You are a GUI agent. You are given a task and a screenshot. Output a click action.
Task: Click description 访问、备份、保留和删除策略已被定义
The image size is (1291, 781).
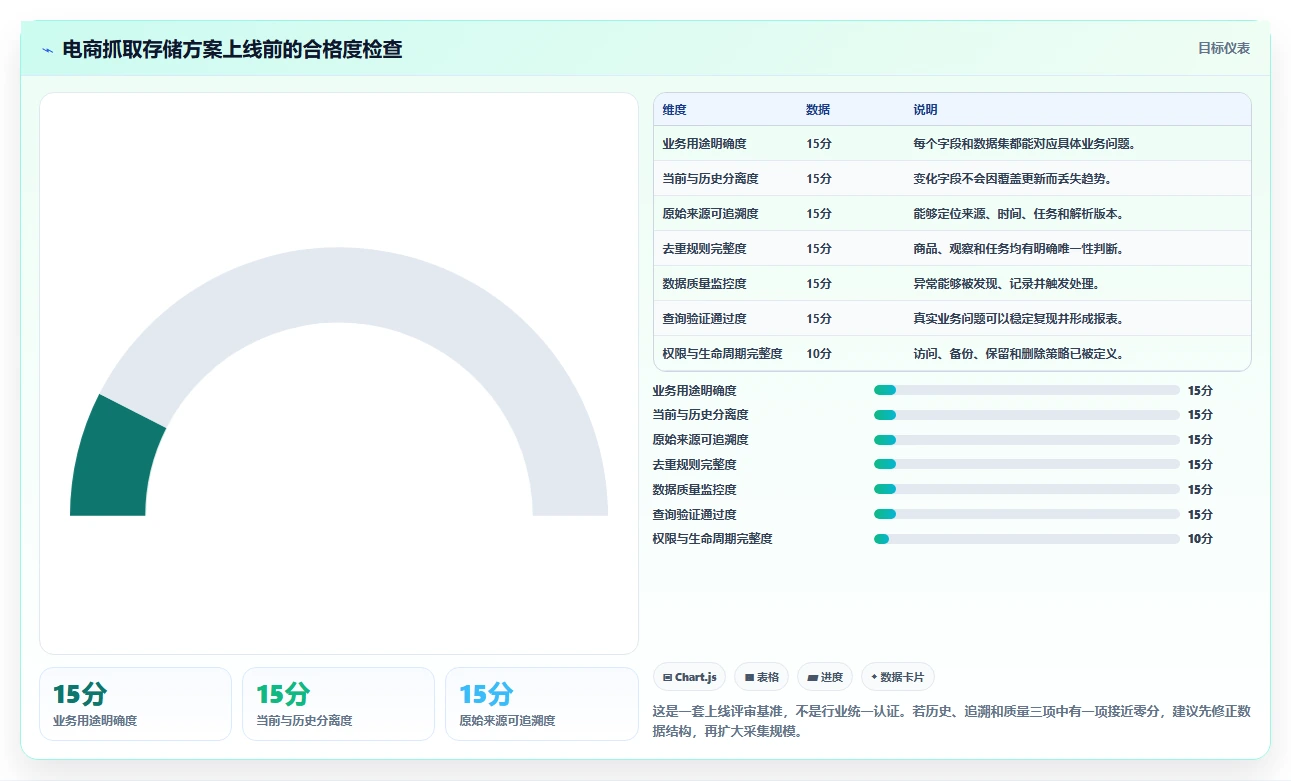[x=1018, y=354]
